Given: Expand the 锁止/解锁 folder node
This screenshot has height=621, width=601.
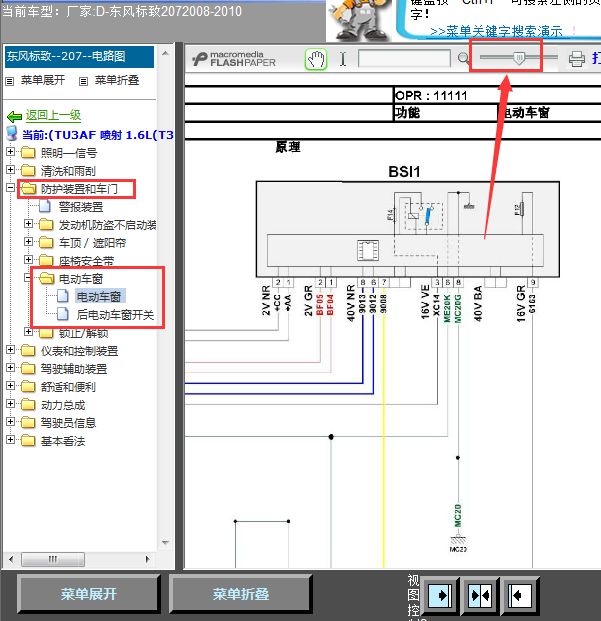Looking at the screenshot, I should click(x=29, y=331).
